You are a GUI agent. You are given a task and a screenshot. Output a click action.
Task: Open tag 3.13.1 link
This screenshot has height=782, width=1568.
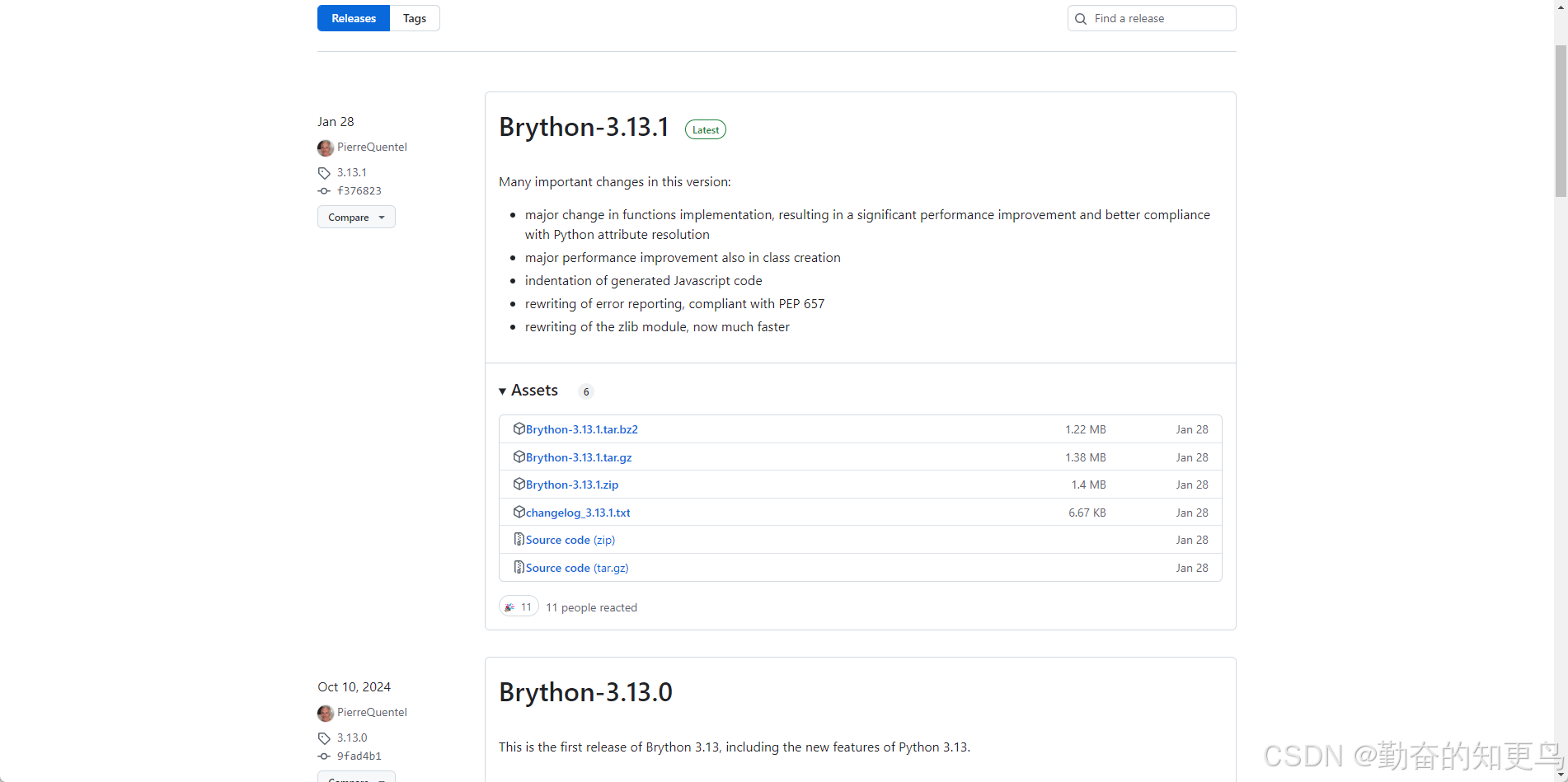click(352, 172)
